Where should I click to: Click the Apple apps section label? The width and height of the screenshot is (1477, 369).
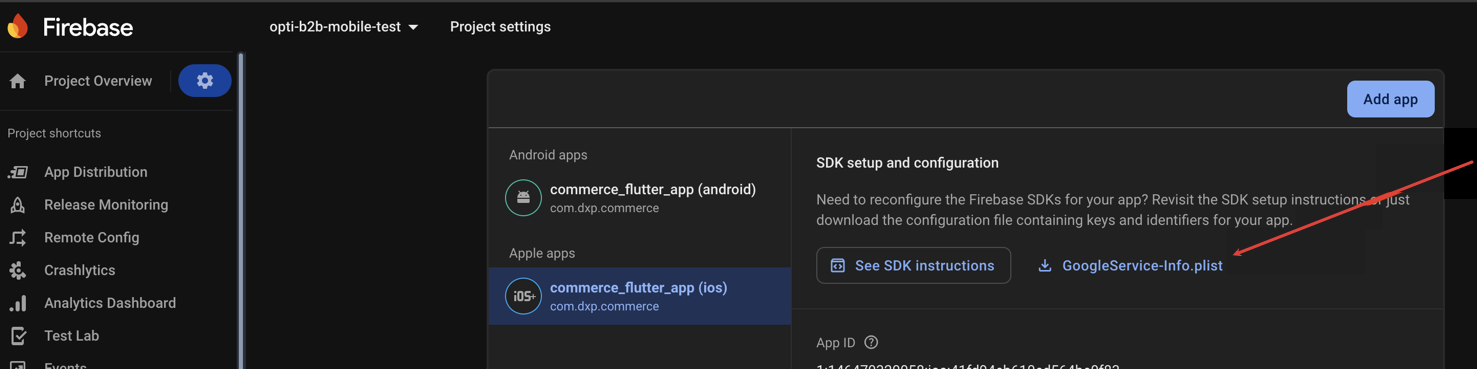pyautogui.click(x=542, y=253)
